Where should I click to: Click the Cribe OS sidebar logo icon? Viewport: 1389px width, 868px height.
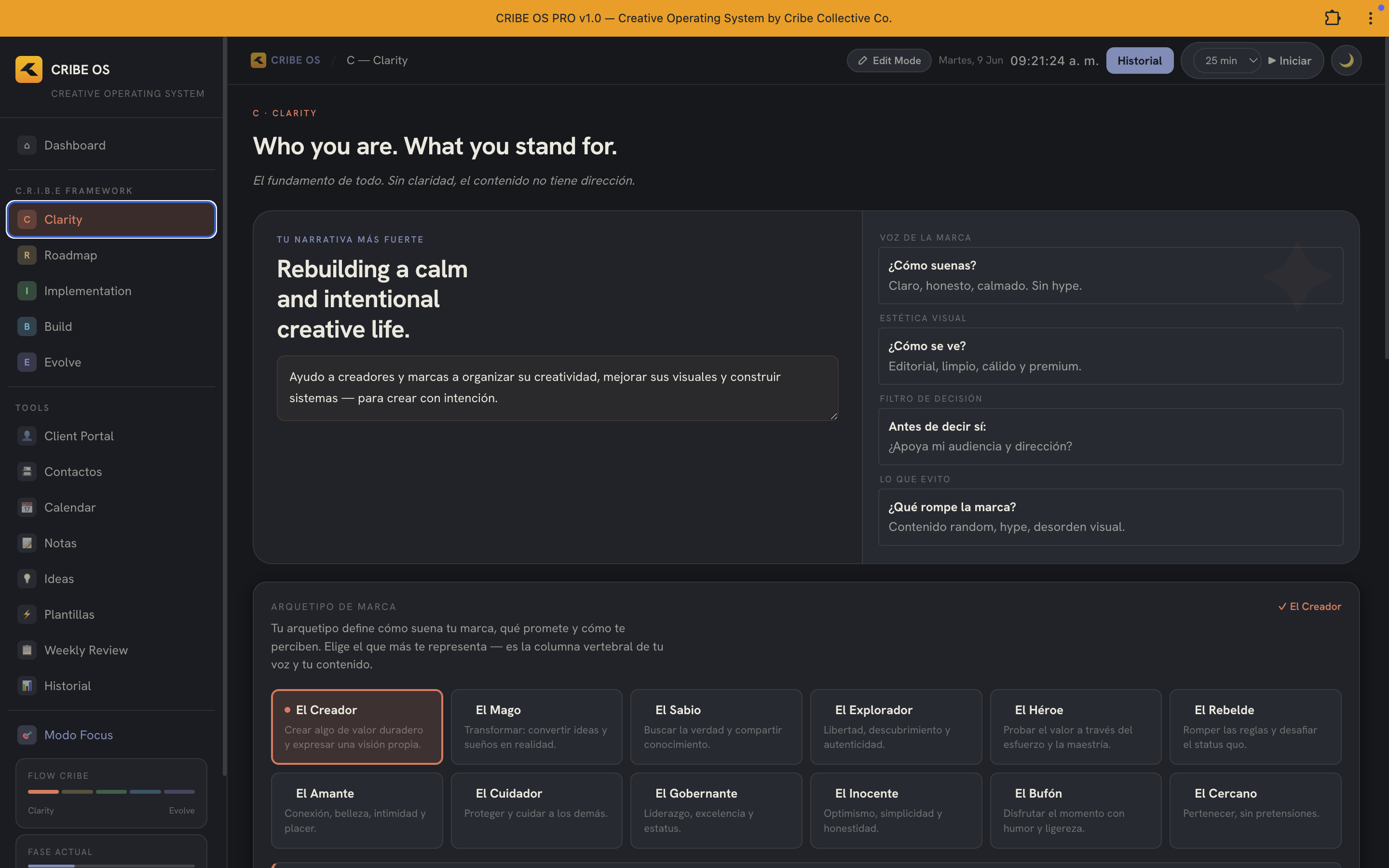pyautogui.click(x=29, y=69)
